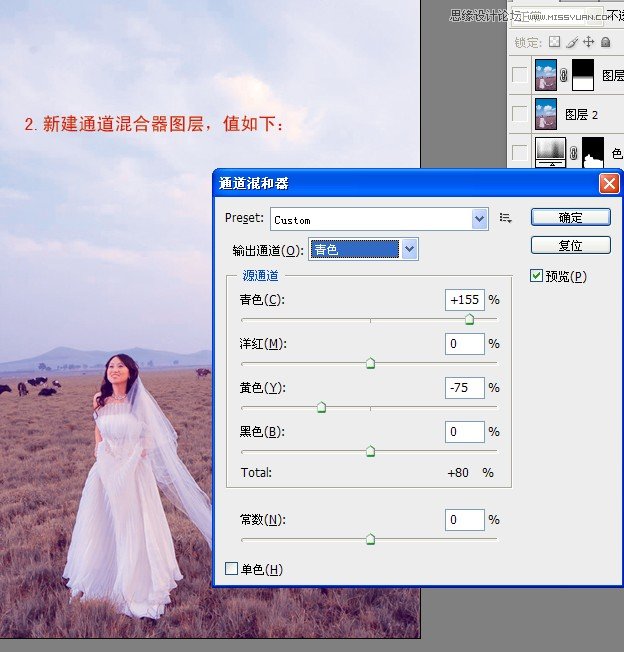Select the 图层 2 layer thumbnail

tap(546, 114)
